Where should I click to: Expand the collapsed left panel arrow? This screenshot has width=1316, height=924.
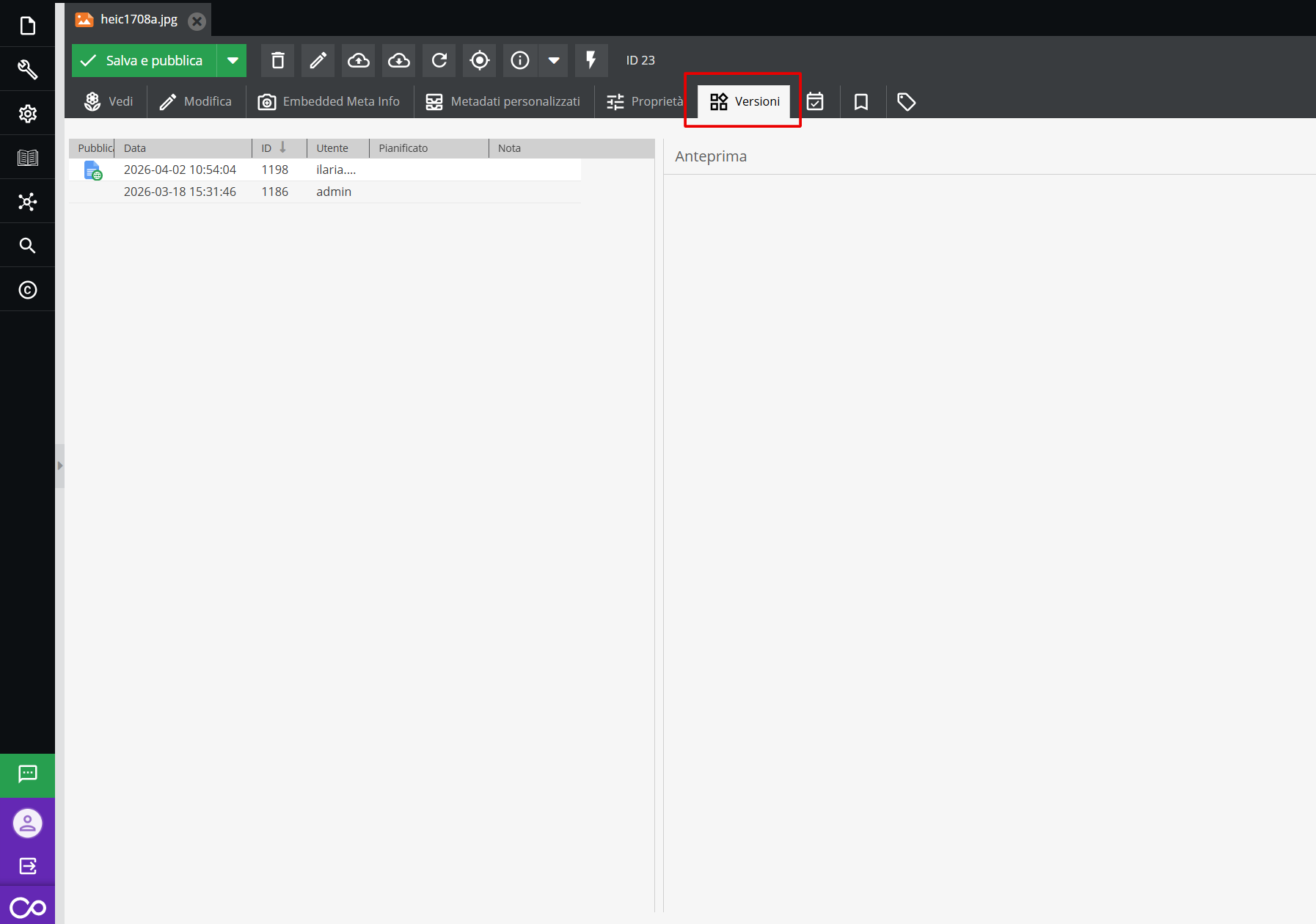(60, 465)
